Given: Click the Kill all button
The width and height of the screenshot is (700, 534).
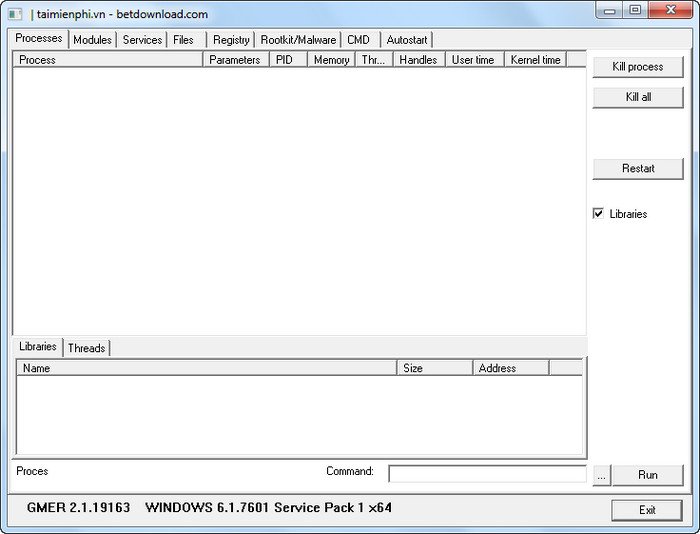Looking at the screenshot, I should 638,97.
